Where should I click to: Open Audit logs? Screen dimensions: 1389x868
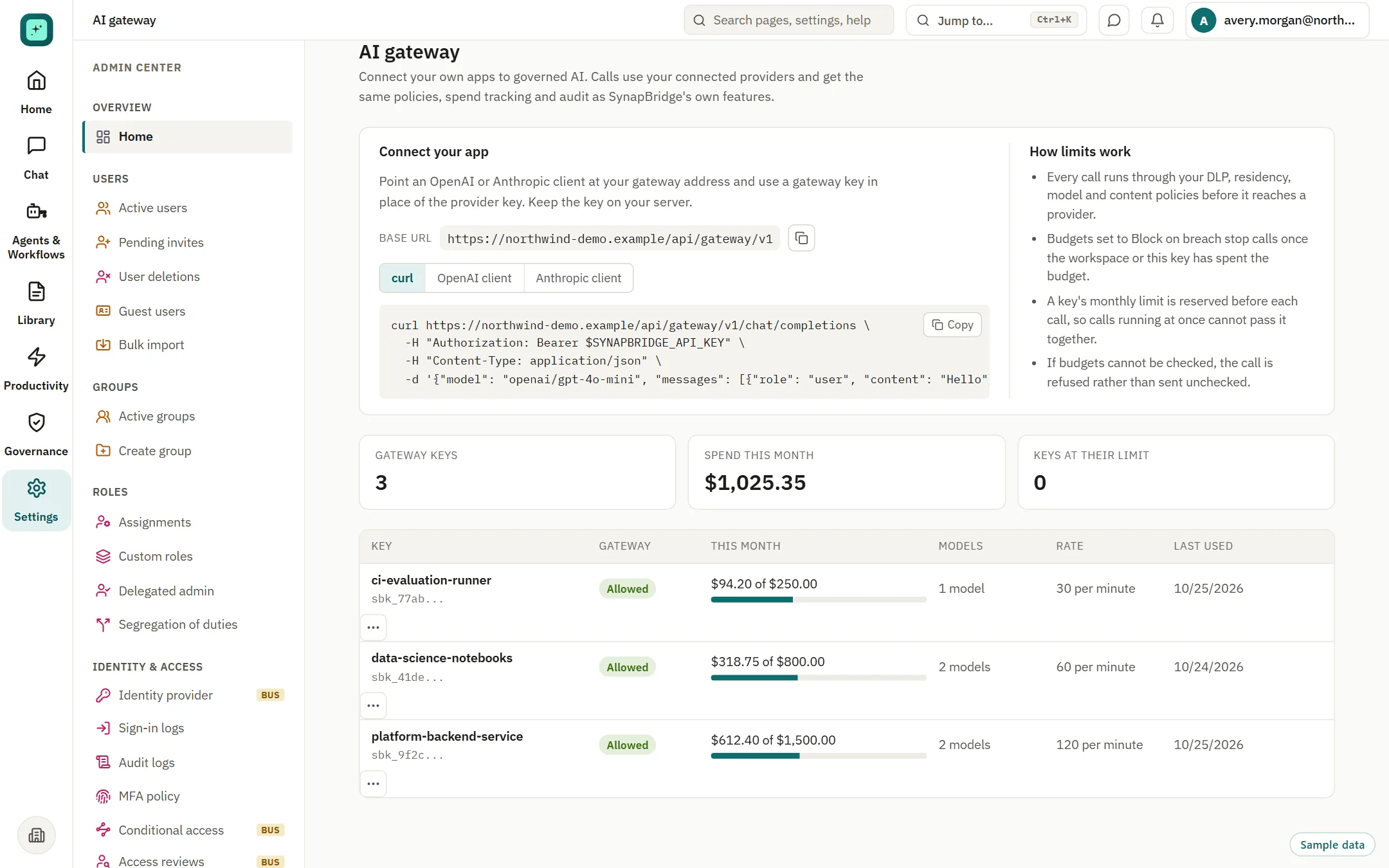point(187,763)
